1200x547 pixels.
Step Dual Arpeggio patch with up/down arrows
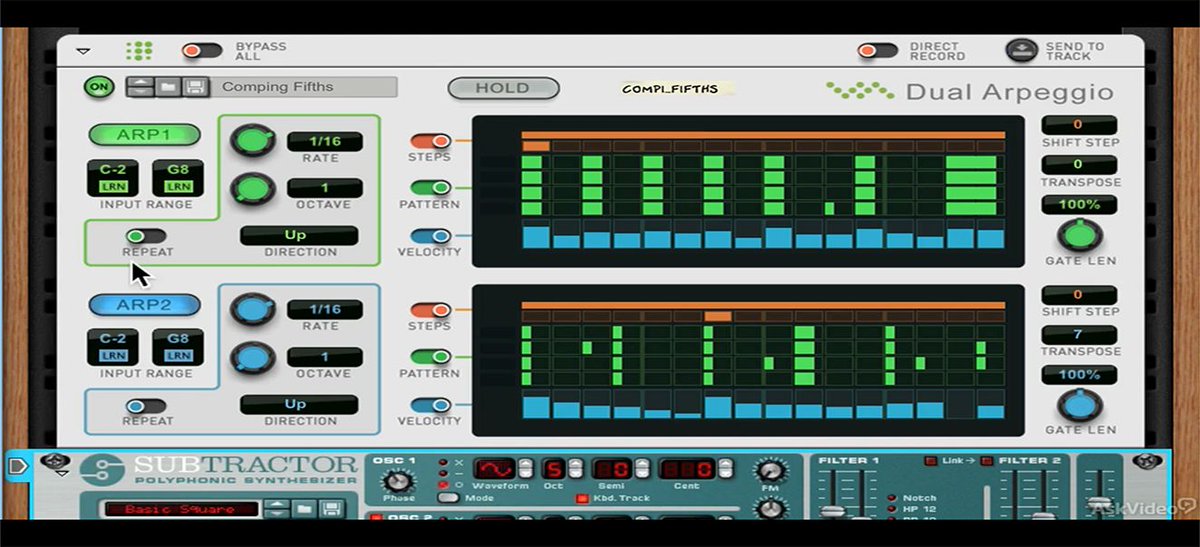(x=141, y=87)
